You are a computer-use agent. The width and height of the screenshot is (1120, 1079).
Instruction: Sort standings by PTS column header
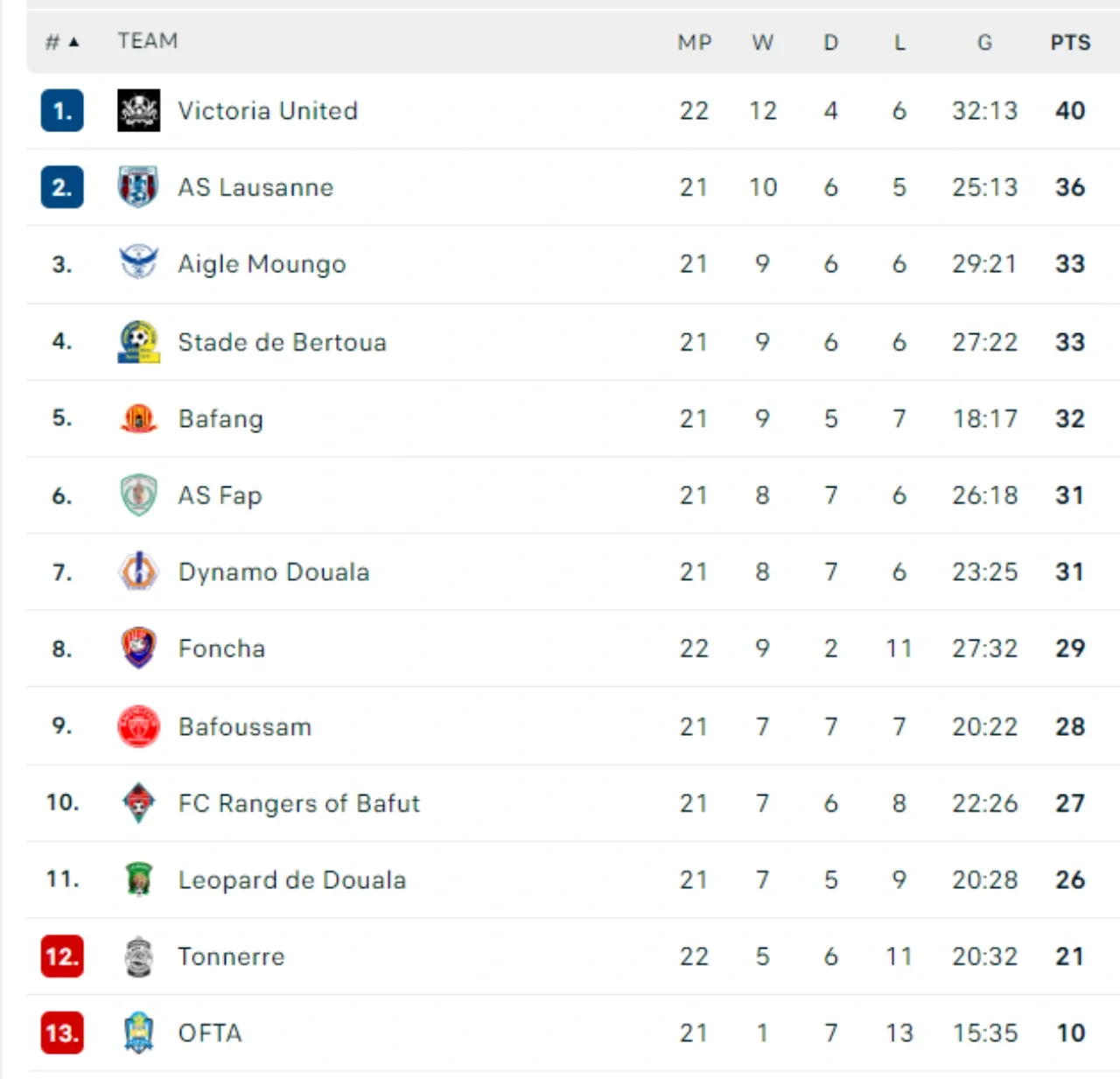coord(1069,42)
